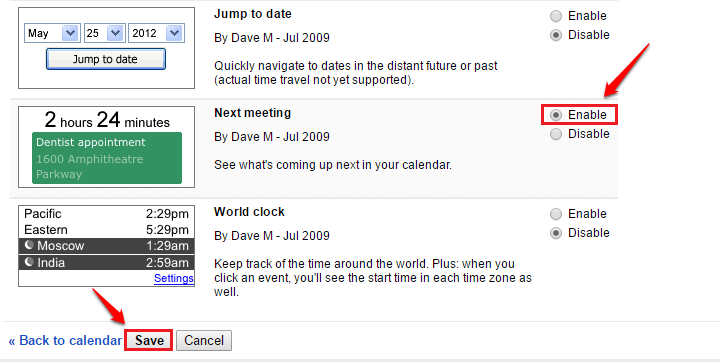The height and width of the screenshot is (362, 726).
Task: Go back to calendar link
Action: point(65,341)
